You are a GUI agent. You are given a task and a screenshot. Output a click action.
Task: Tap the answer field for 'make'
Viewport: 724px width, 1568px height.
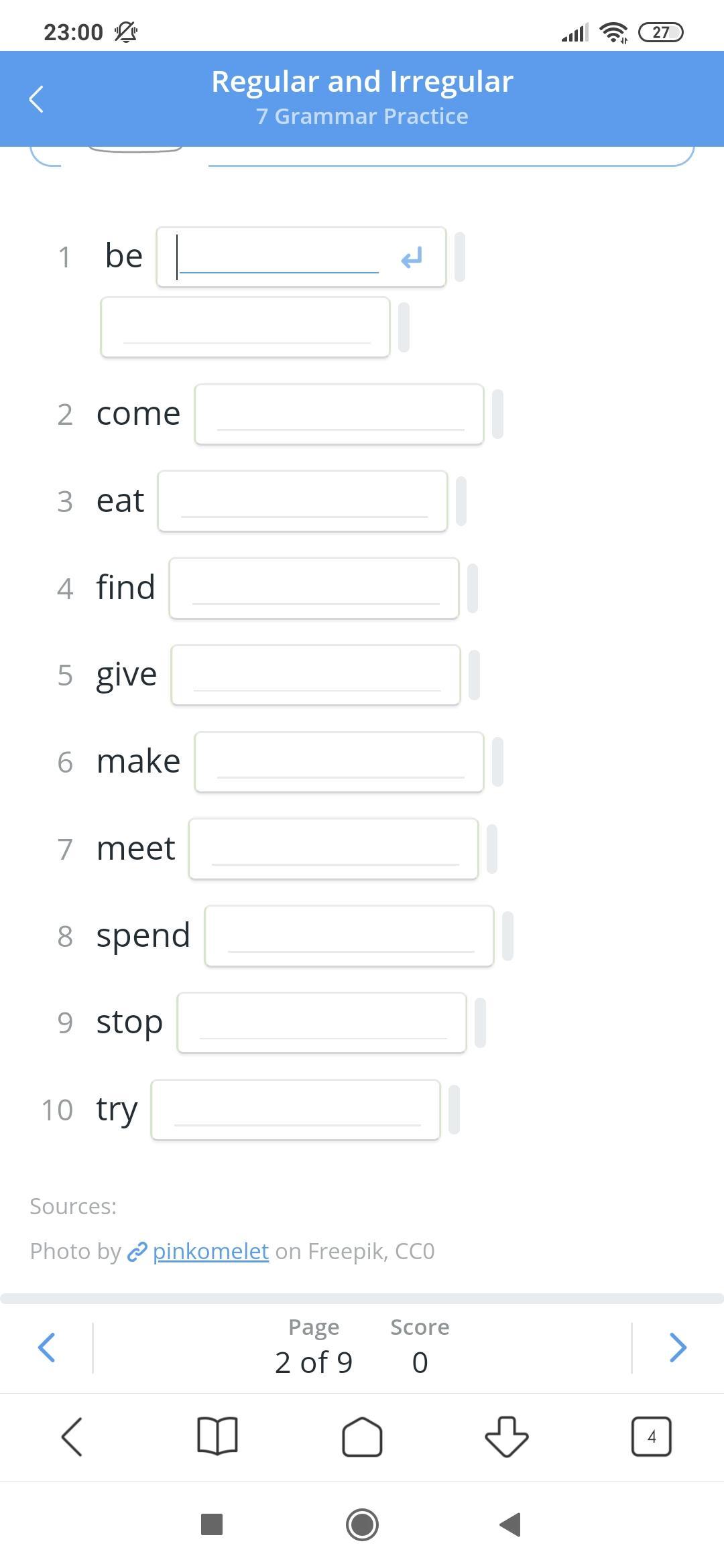[x=339, y=762]
